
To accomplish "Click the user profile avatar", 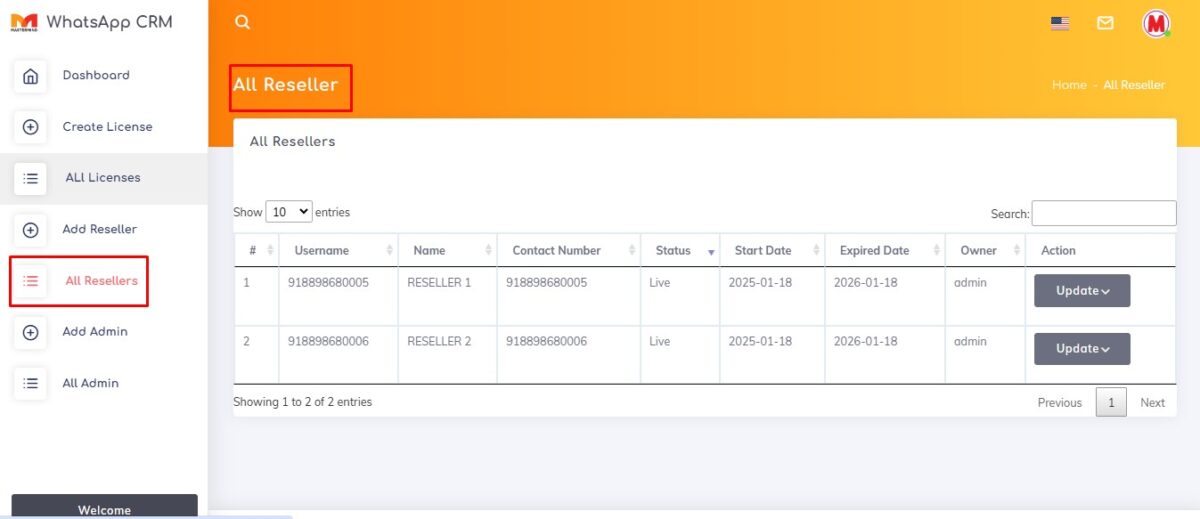I will click(1156, 23).
